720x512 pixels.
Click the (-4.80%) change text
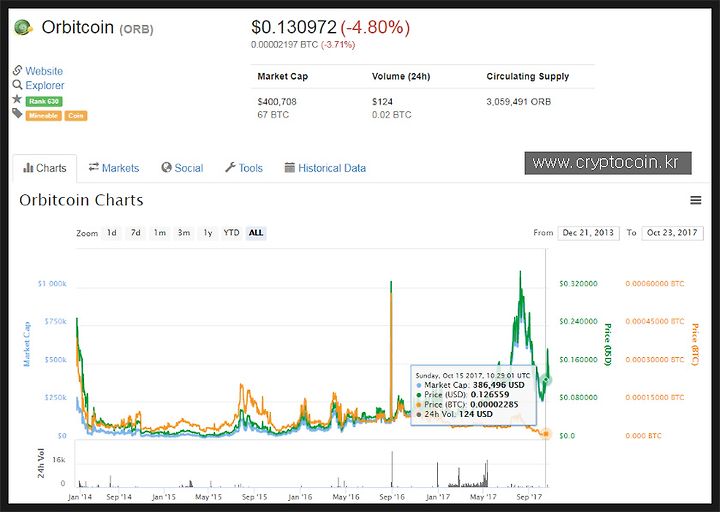coord(375,28)
